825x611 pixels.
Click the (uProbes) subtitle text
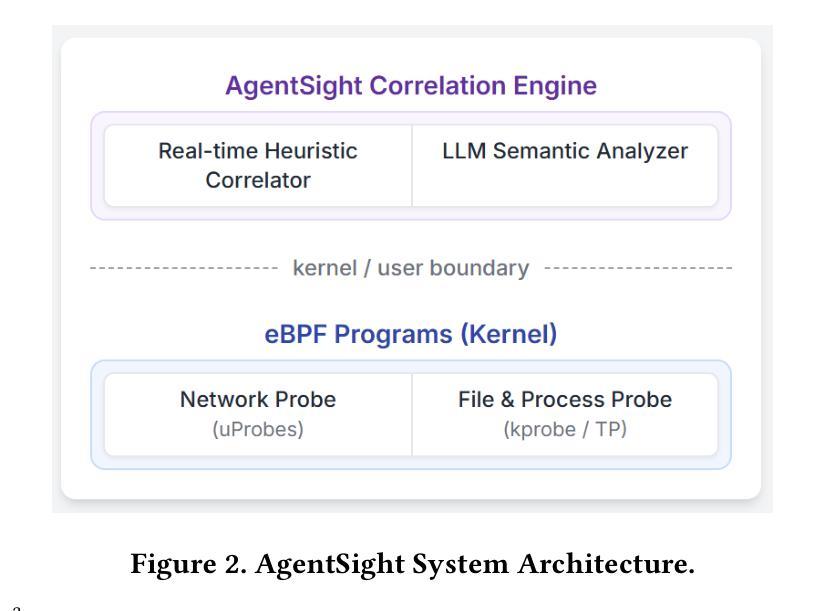pyautogui.click(x=258, y=429)
